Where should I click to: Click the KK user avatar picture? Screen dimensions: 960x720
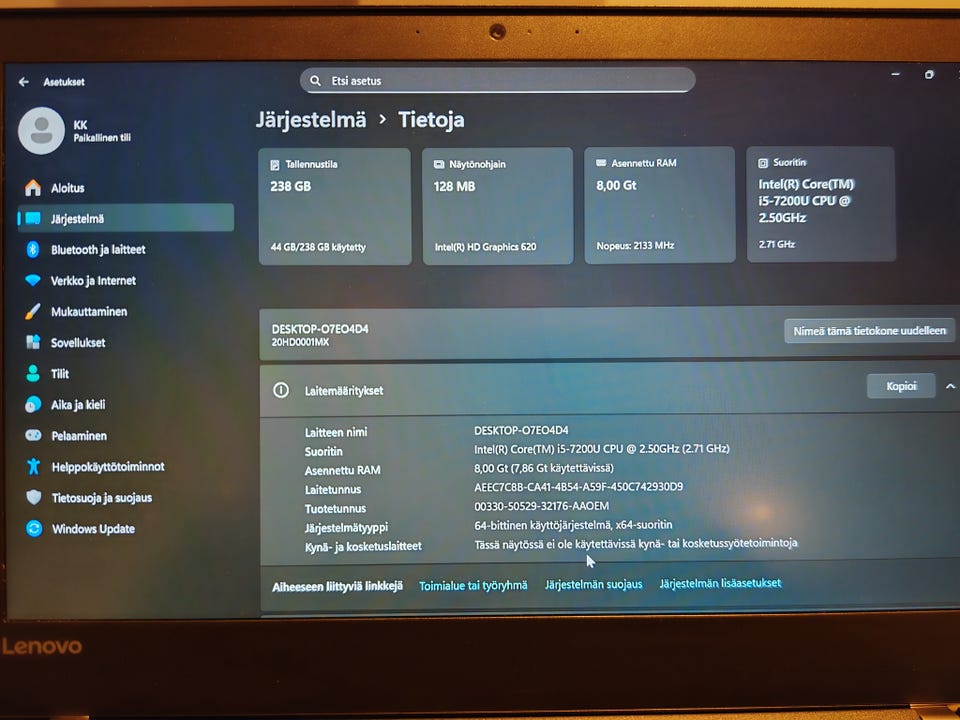41,130
